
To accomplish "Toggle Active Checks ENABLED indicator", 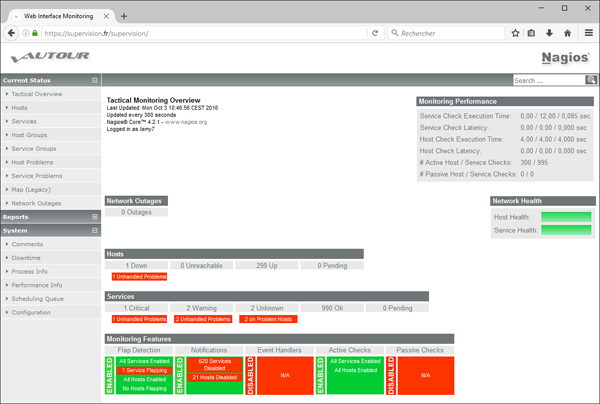I will click(319, 374).
